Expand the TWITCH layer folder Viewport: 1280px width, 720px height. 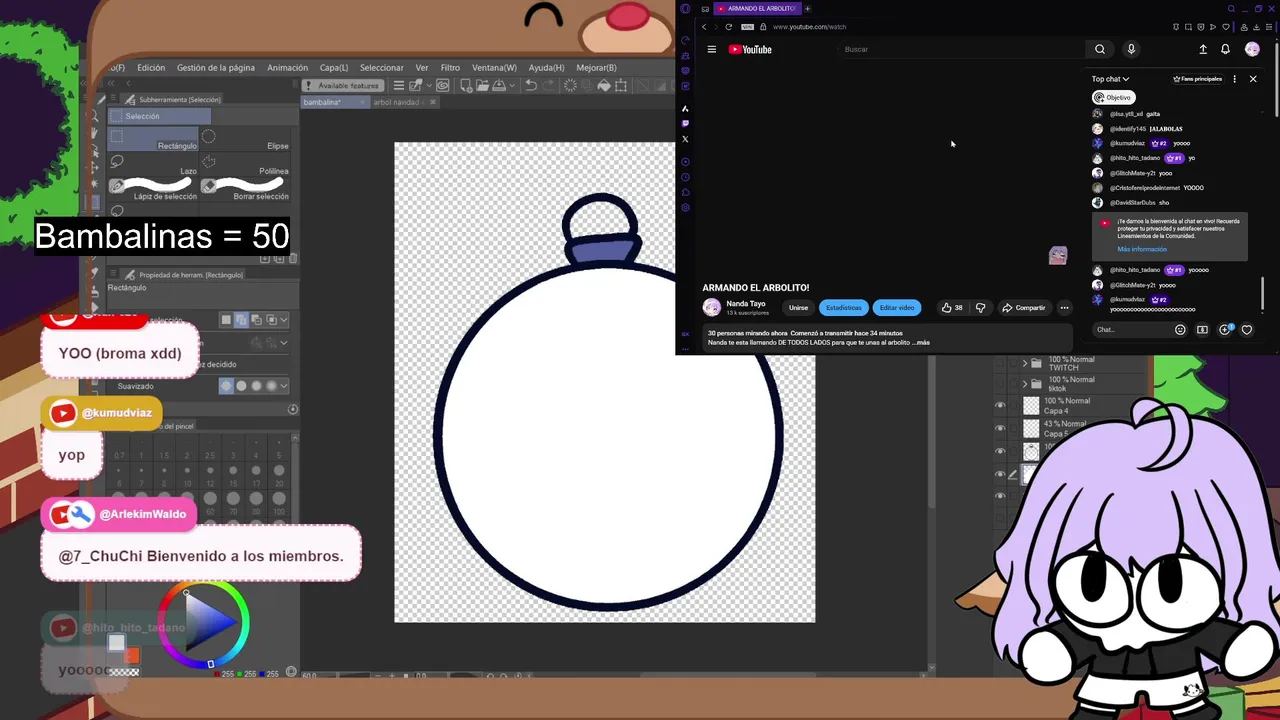(1024, 363)
